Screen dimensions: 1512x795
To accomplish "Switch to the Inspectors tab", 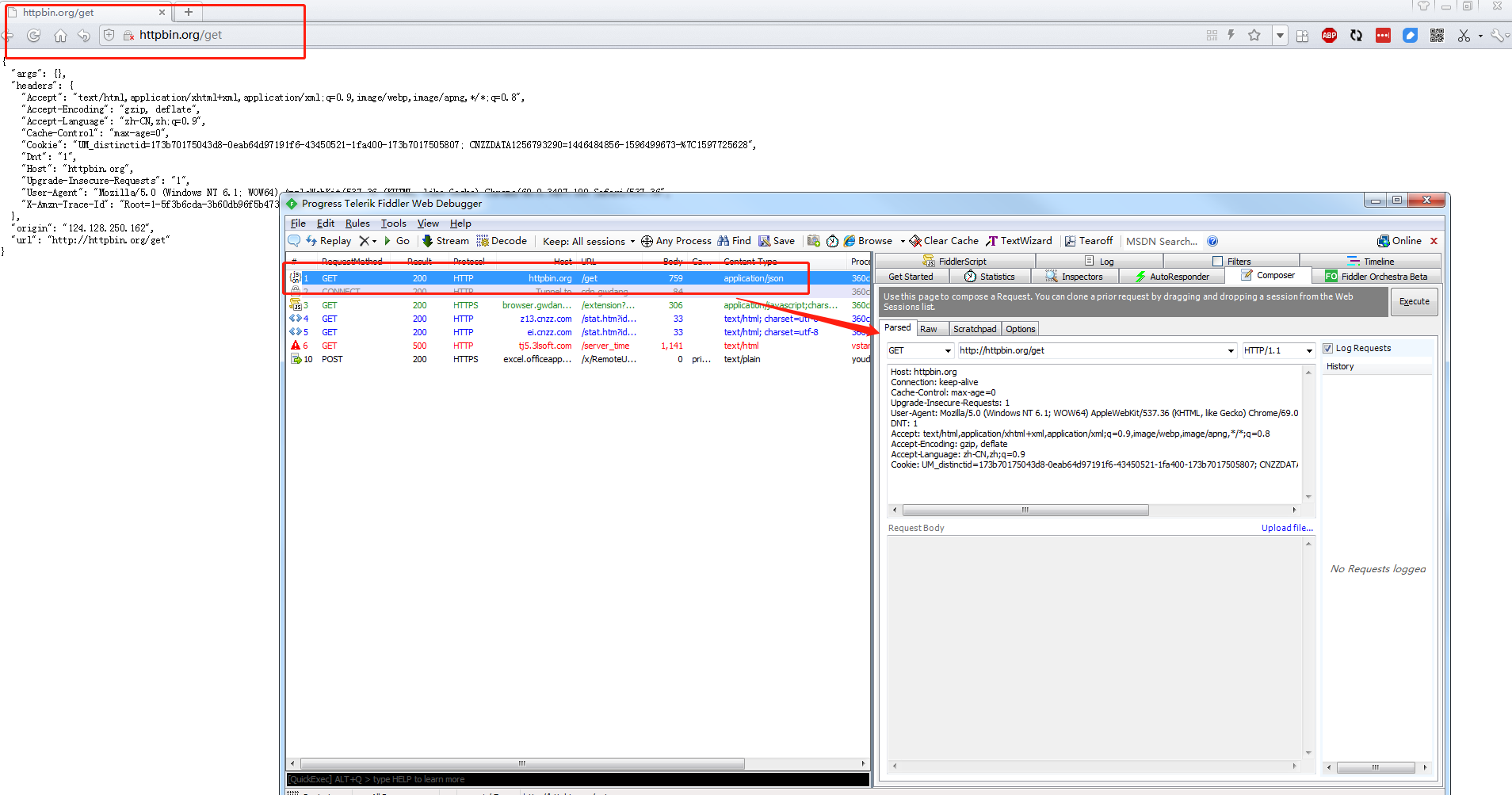I will [x=1074, y=277].
